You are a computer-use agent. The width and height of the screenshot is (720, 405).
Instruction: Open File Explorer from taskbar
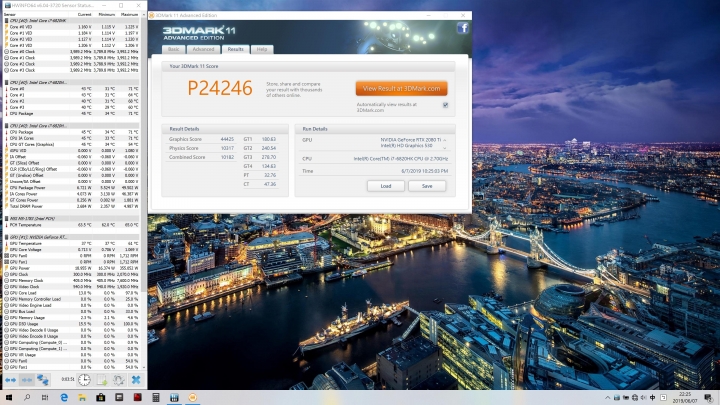[82, 398]
